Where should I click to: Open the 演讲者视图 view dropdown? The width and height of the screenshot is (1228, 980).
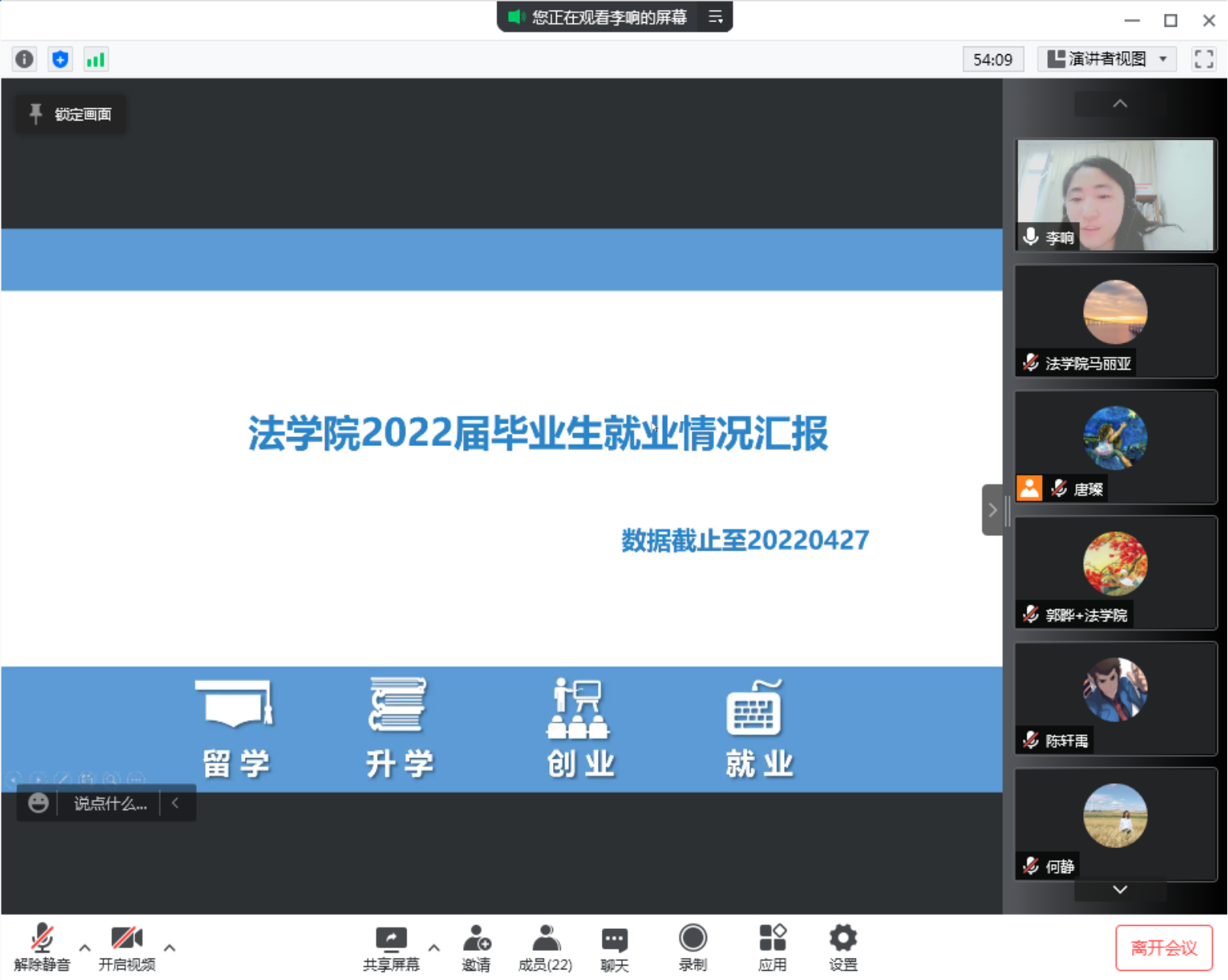point(1104,59)
